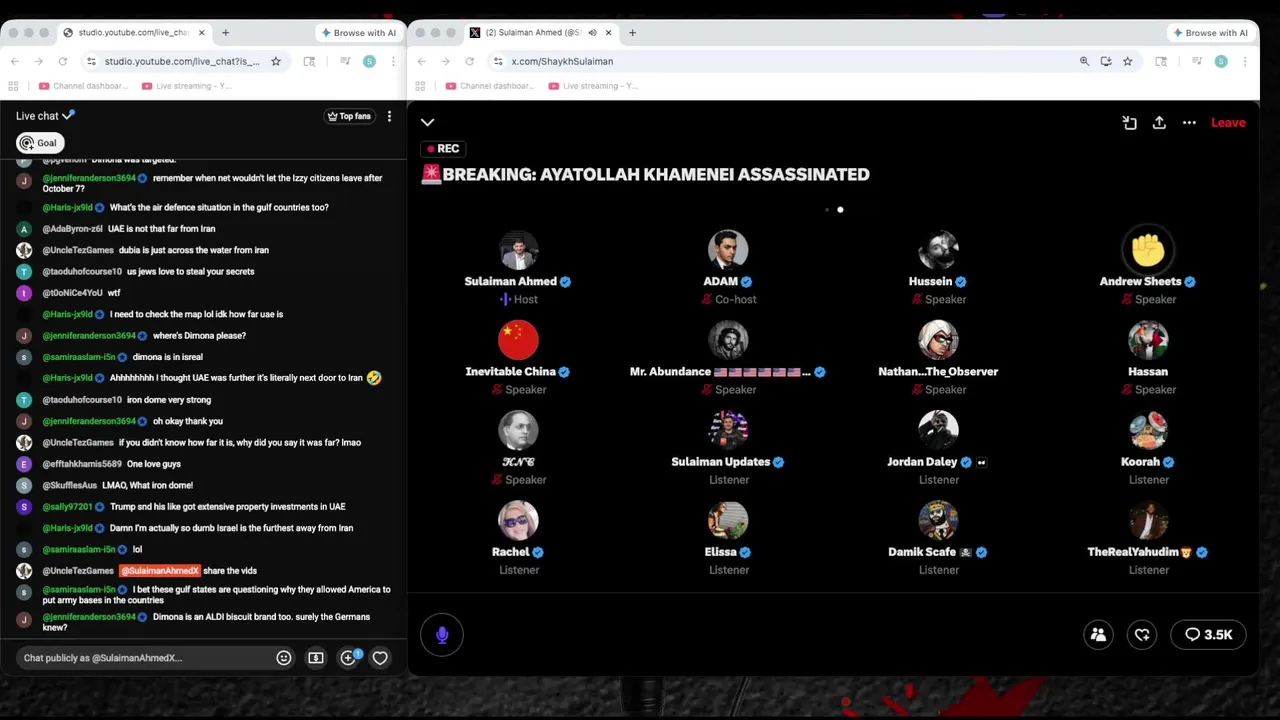Open Inevitable China flag avatar
This screenshot has width=1280, height=720.
tap(518, 340)
